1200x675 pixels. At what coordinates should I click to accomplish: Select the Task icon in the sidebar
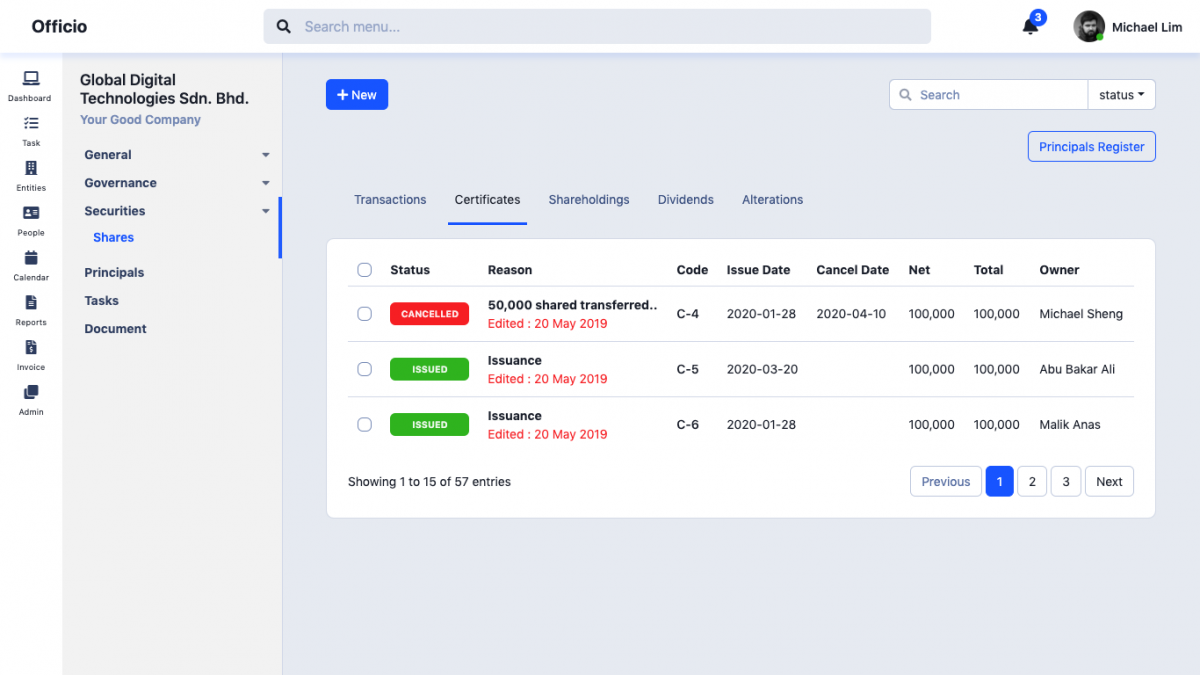coord(29,130)
